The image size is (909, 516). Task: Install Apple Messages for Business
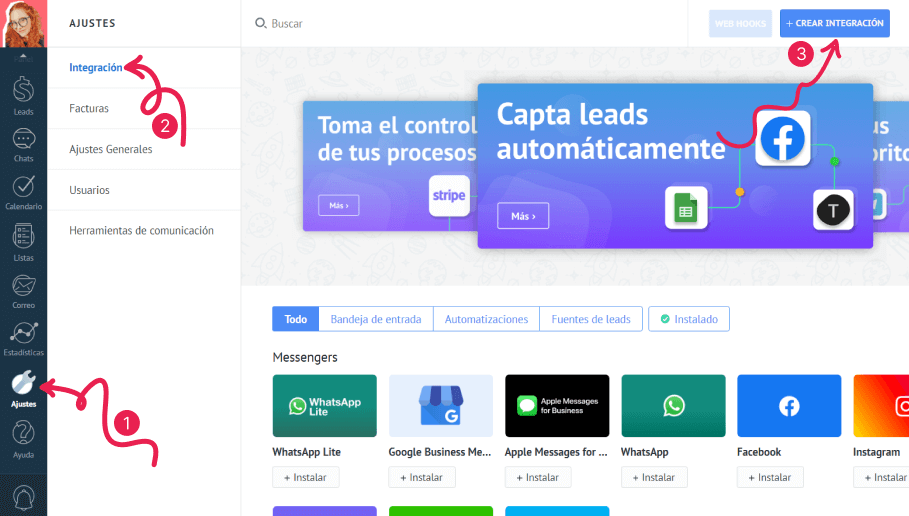coord(538,477)
